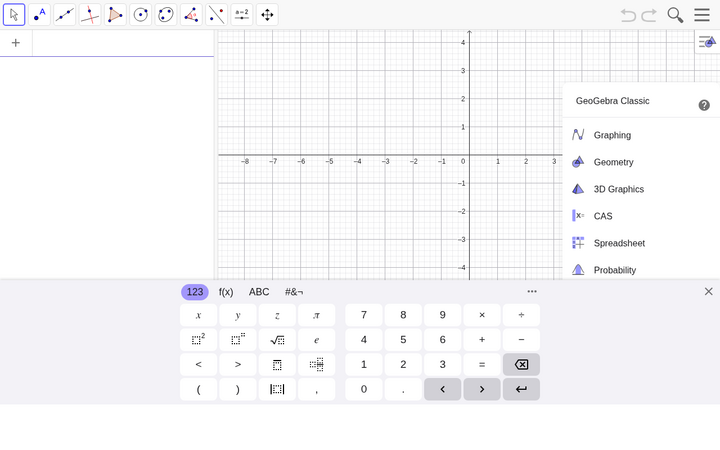
Task: Tap the z key
Action: tap(277, 315)
